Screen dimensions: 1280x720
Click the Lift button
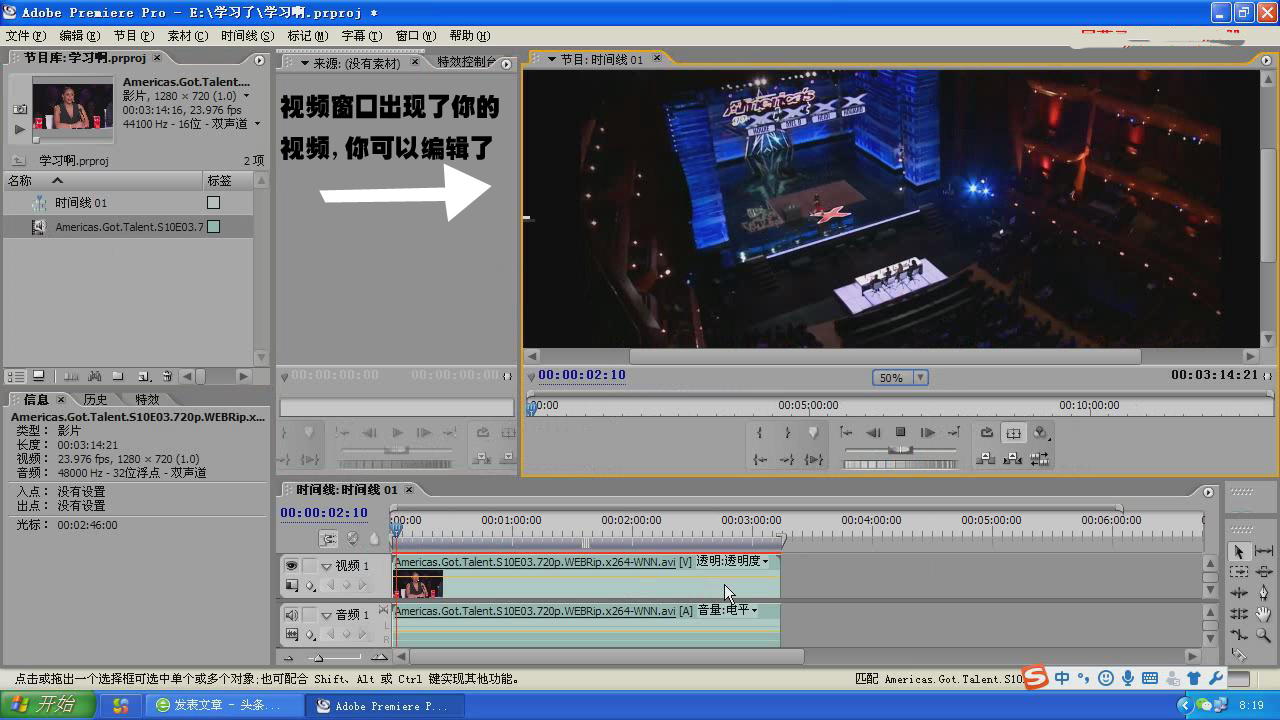tap(987, 459)
